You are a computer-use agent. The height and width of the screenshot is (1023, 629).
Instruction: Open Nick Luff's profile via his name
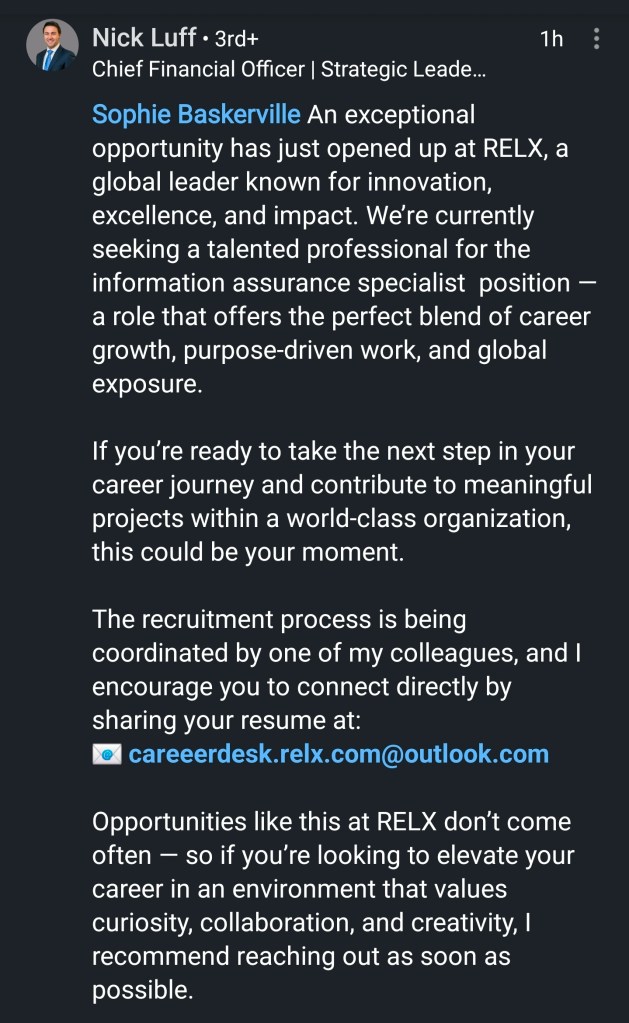coord(143,38)
